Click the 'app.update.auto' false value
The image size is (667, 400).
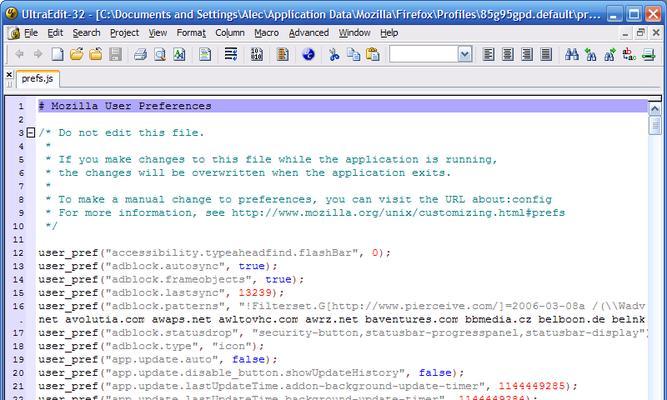pos(248,359)
